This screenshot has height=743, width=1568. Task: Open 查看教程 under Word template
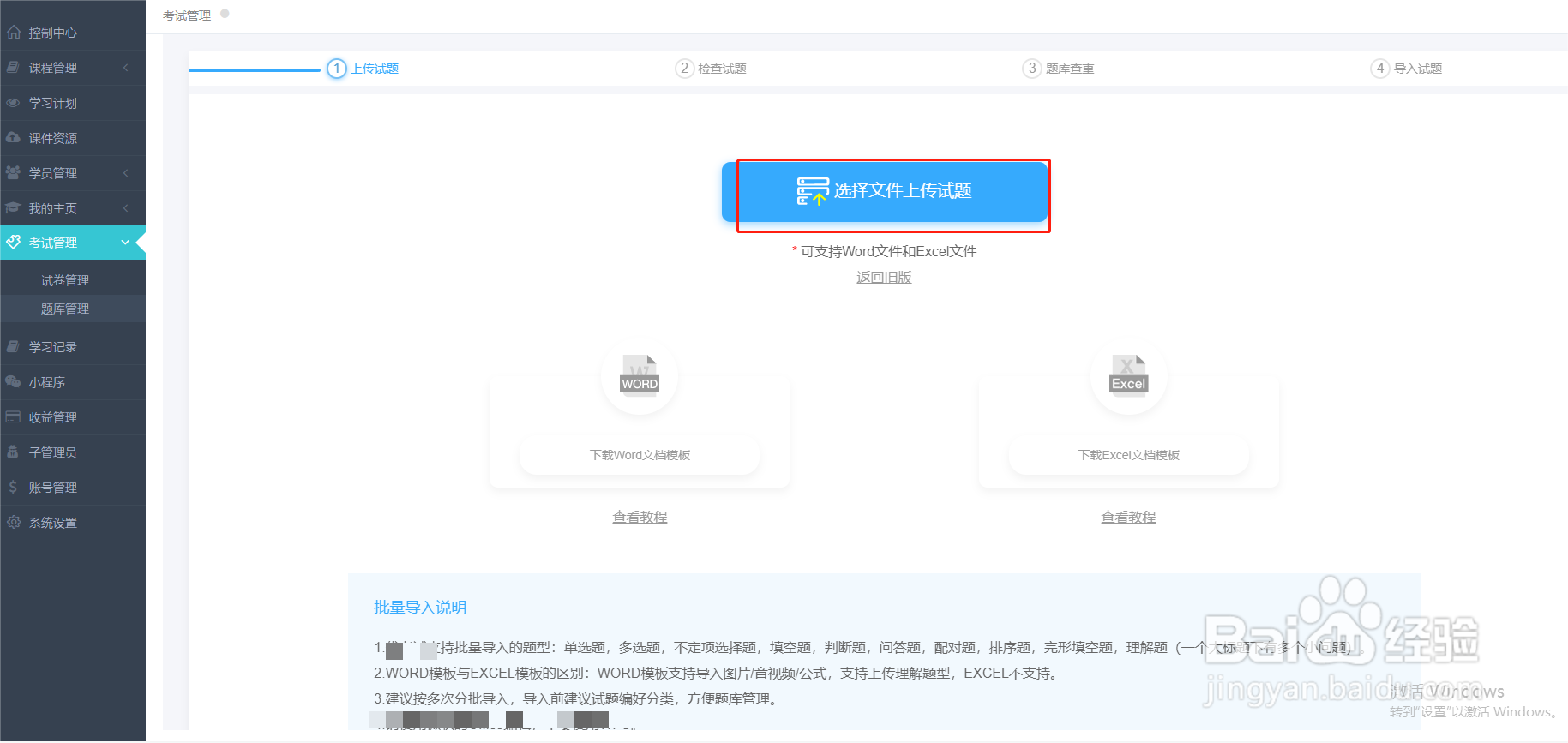tap(640, 518)
